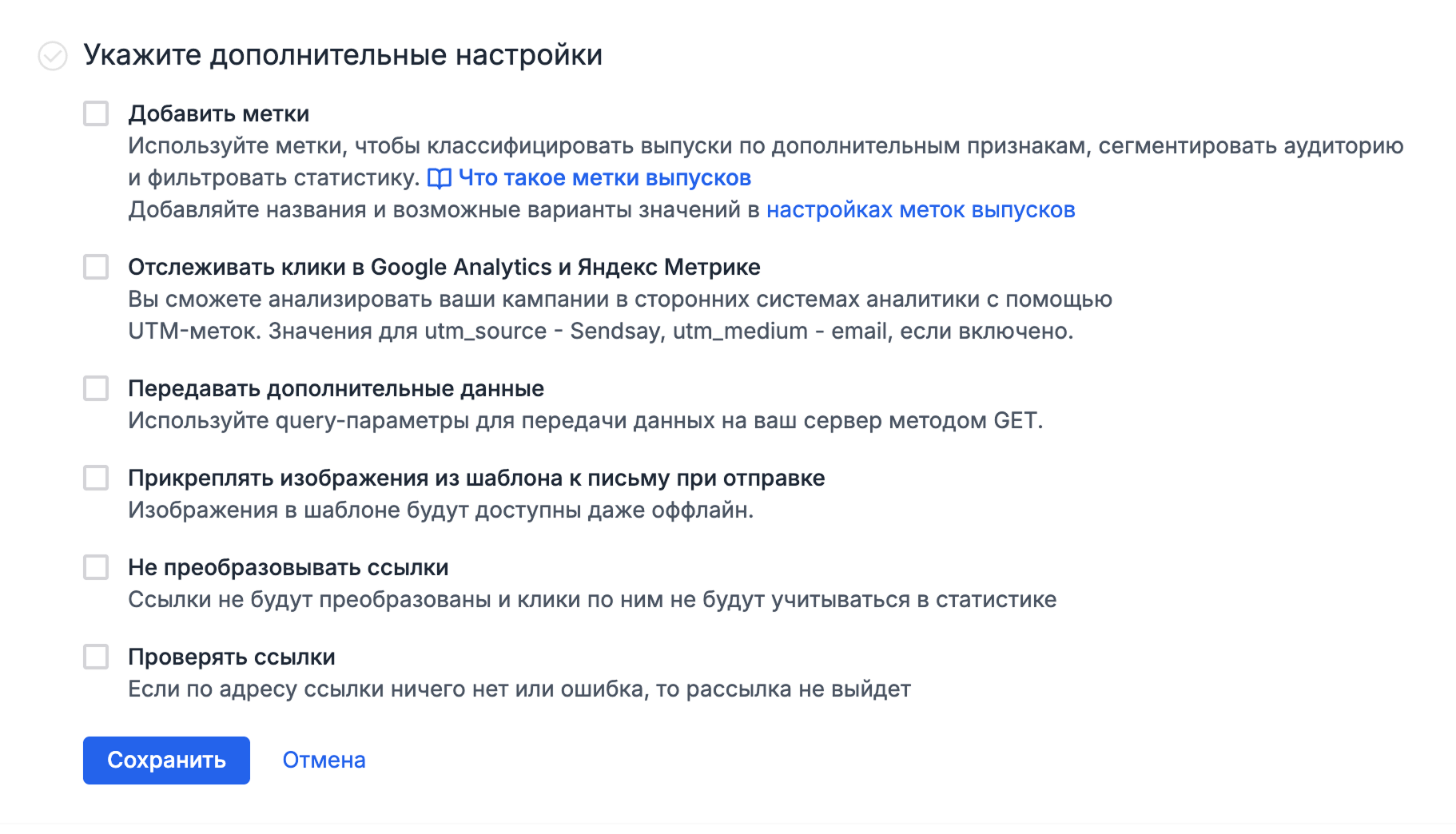The image size is (1456, 834).
Task: Tick the Google Analytics click tracking checkbox
Action: 96,267
